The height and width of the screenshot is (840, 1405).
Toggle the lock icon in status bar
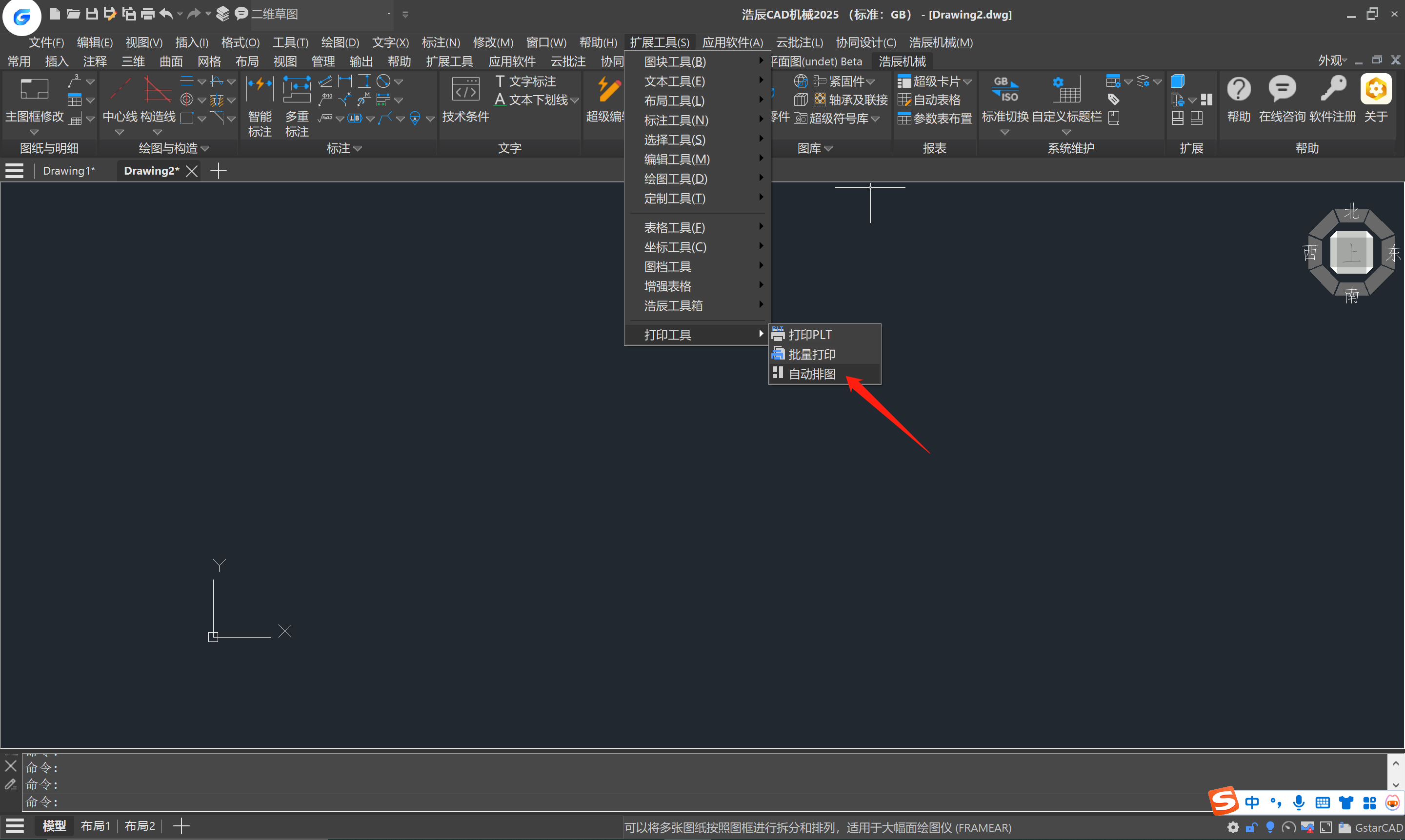point(1252,827)
